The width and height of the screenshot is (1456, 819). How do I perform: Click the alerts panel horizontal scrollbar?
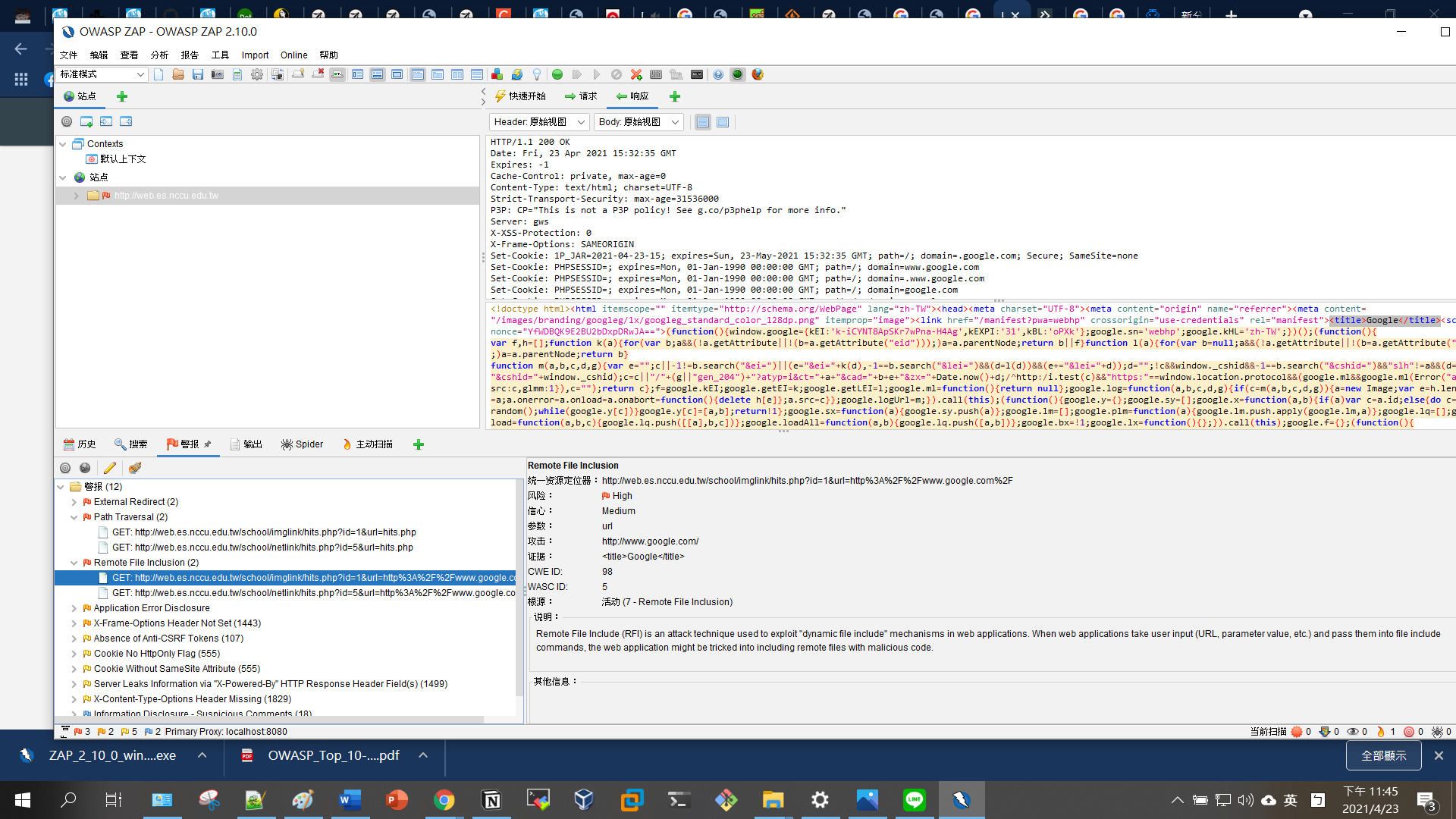click(x=269, y=719)
